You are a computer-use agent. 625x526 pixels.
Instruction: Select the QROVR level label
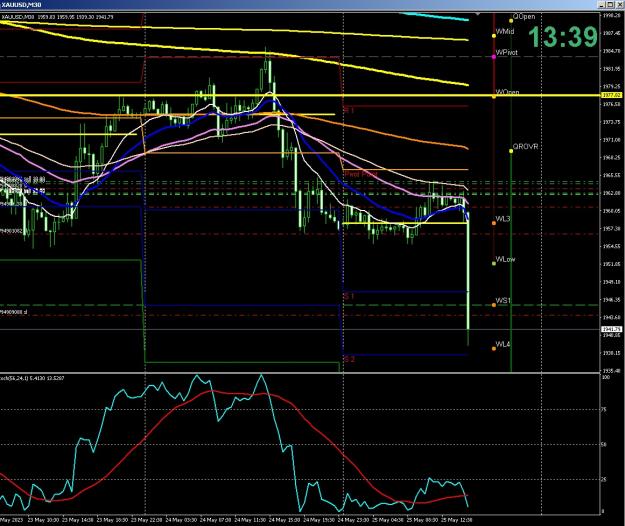[525, 147]
